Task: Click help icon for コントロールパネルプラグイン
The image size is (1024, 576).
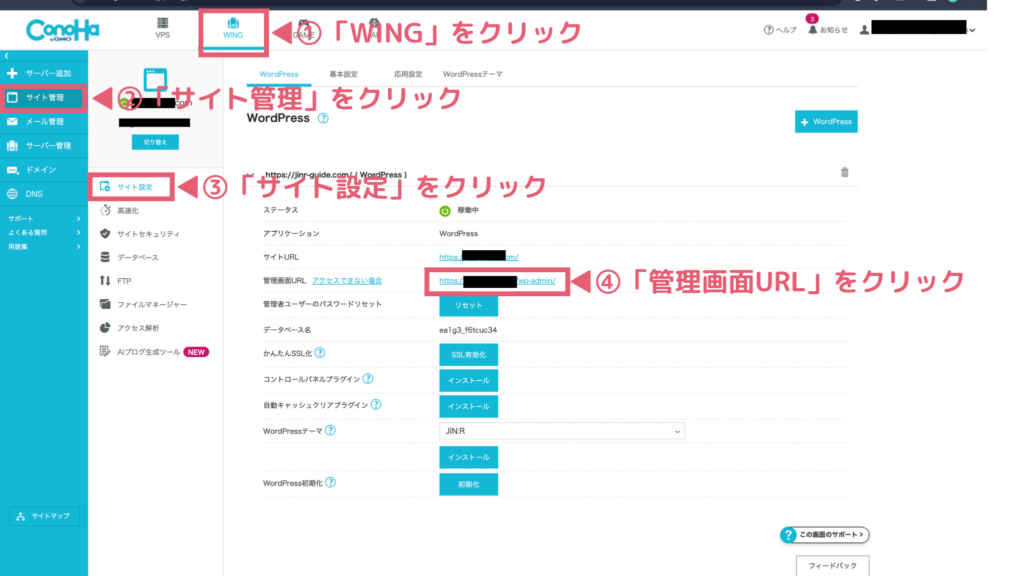Action: point(368,379)
